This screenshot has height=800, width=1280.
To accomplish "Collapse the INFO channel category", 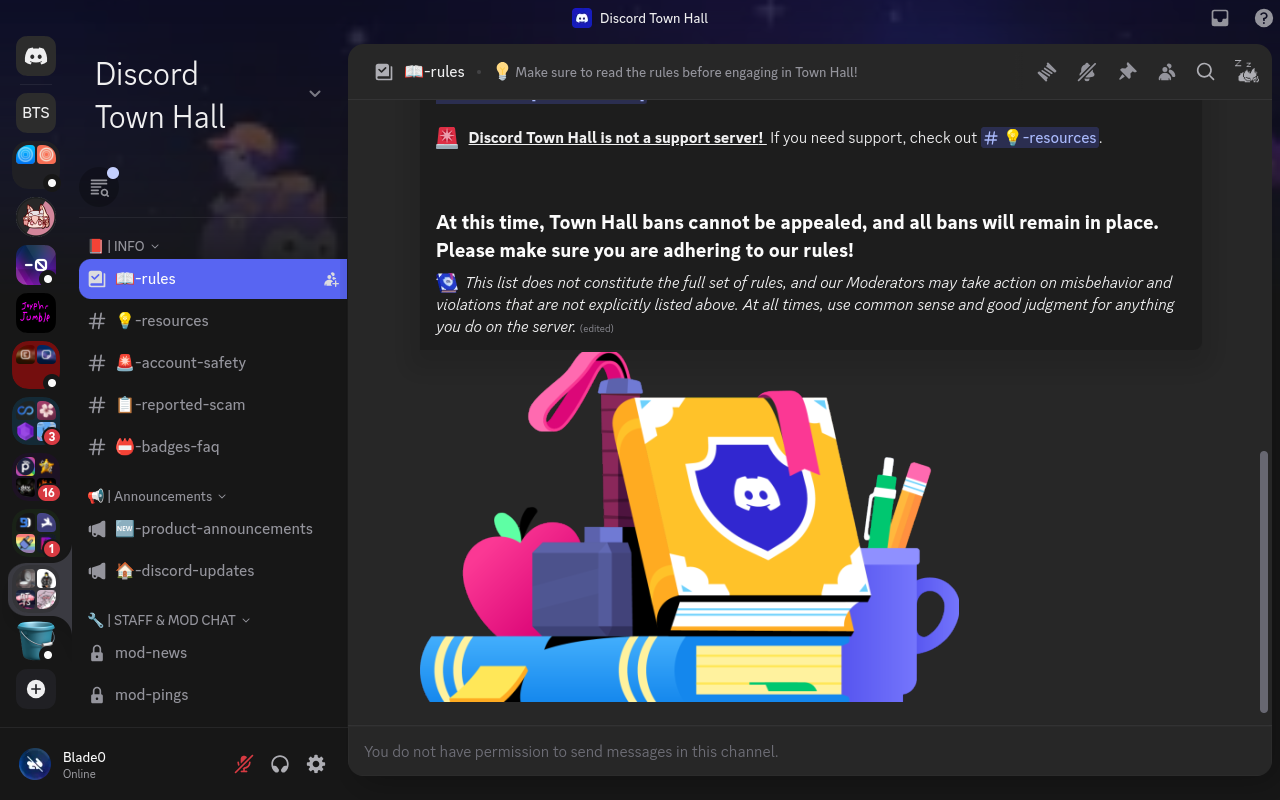I will tap(129, 246).
